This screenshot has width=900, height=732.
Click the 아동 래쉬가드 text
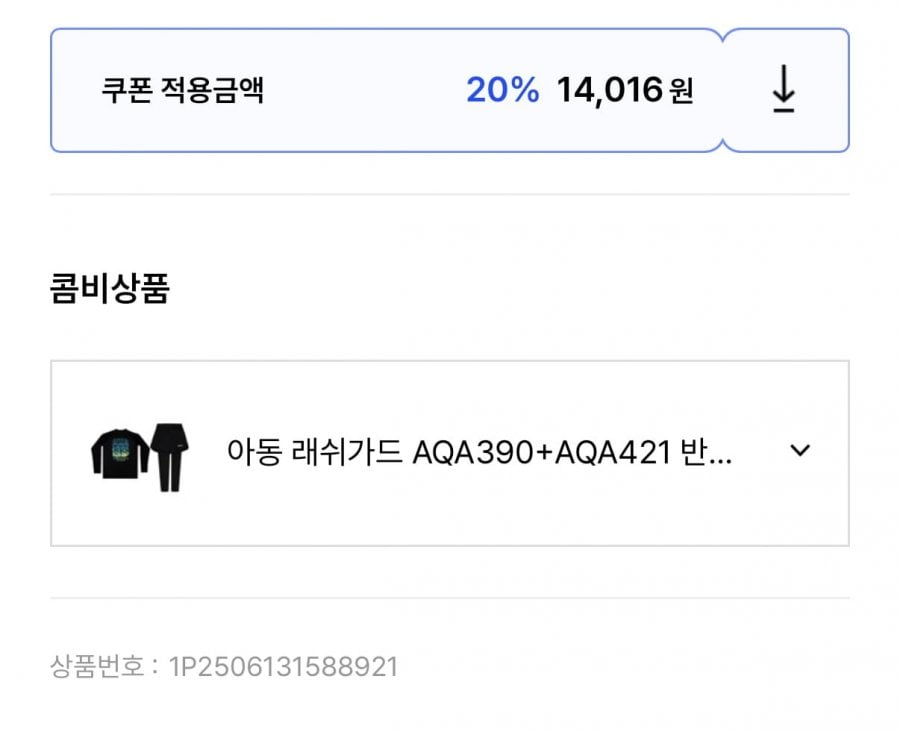pos(315,452)
